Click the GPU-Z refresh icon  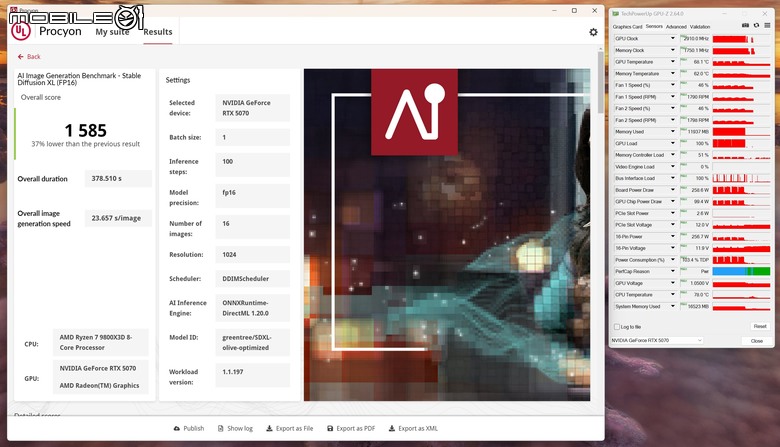pos(756,25)
